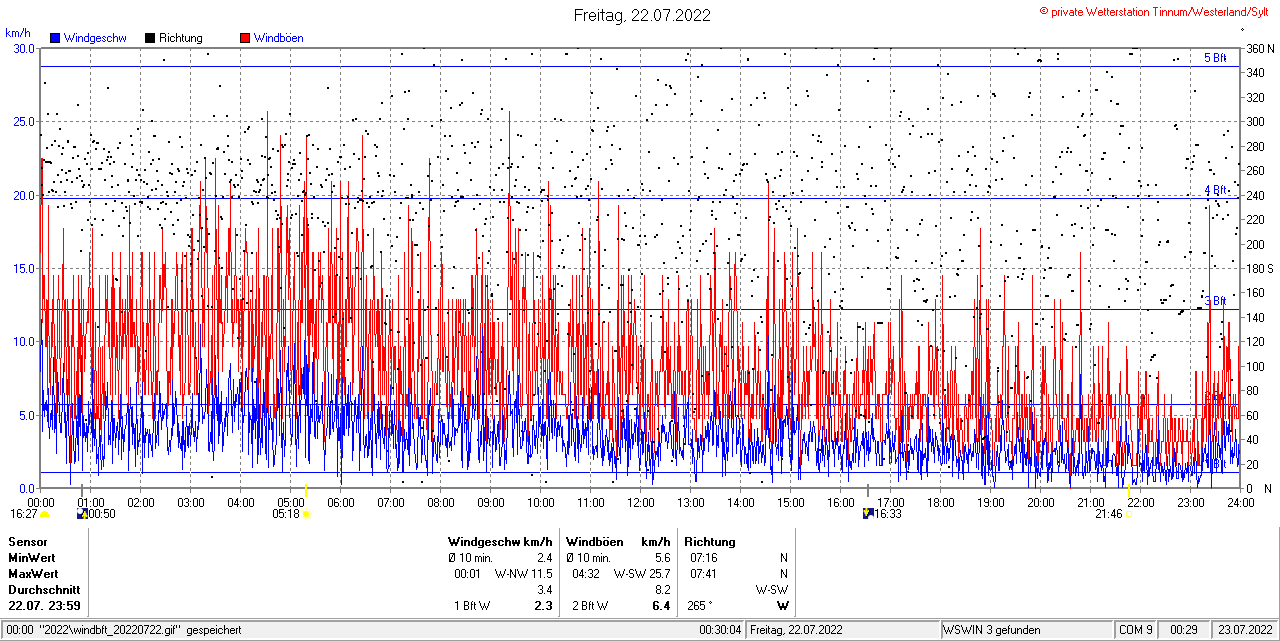The width and height of the screenshot is (1280, 641).
Task: Click the Windböen km/h column header
Action: pos(618,542)
